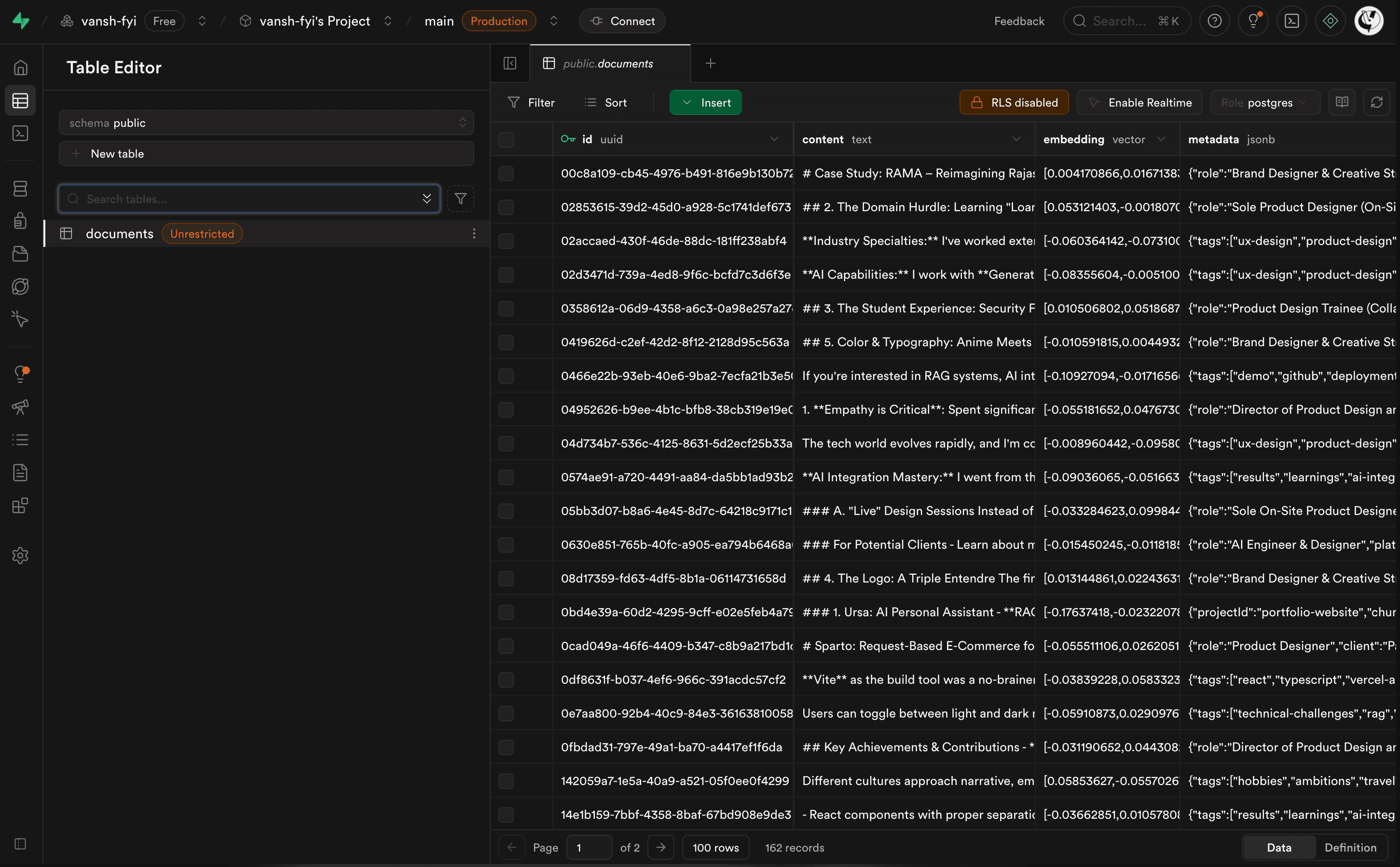Open the help question mark icon
Image resolution: width=1400 pixels, height=867 pixels.
(x=1214, y=21)
